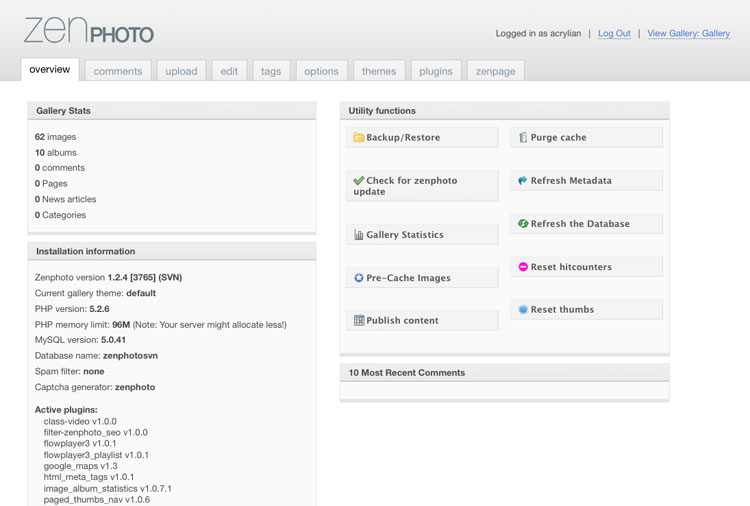750x506 pixels.
Task: Click the Spam filter: none line
Action: pos(69,372)
